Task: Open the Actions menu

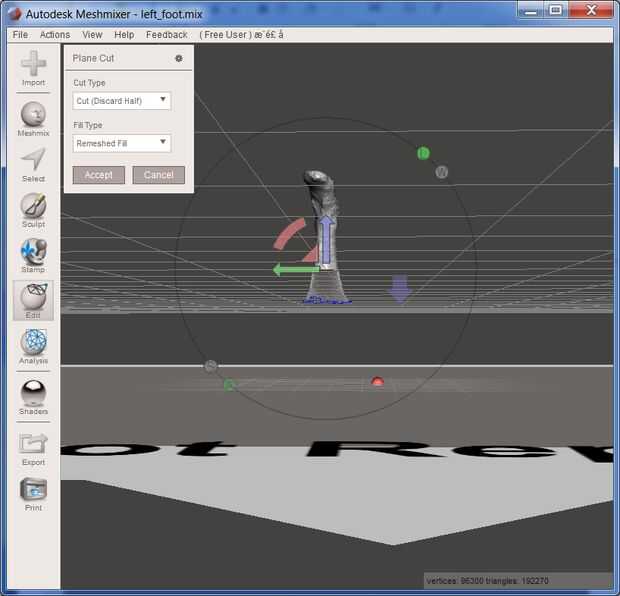Action: [55, 35]
